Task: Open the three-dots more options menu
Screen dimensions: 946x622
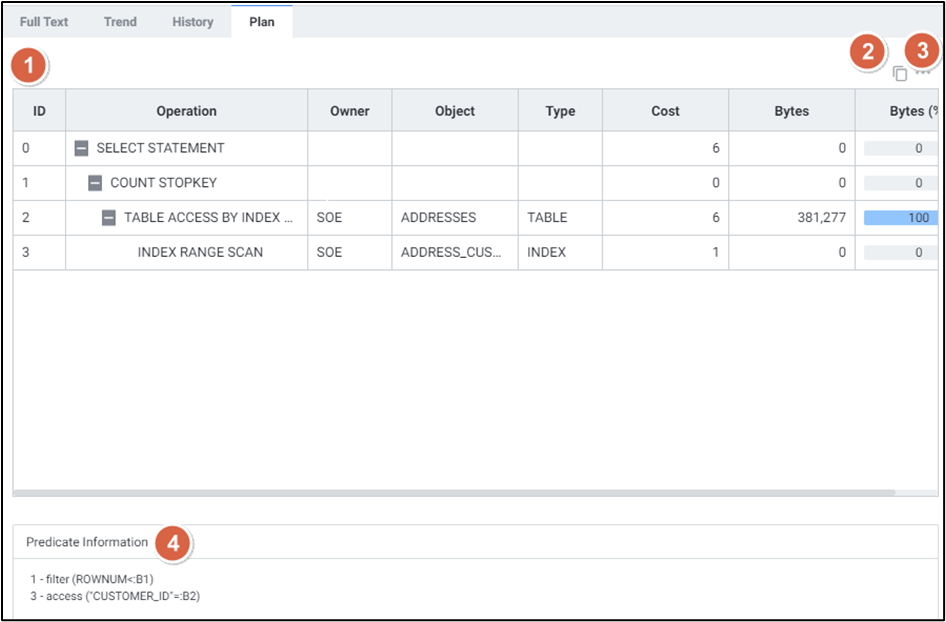Action: tap(923, 73)
